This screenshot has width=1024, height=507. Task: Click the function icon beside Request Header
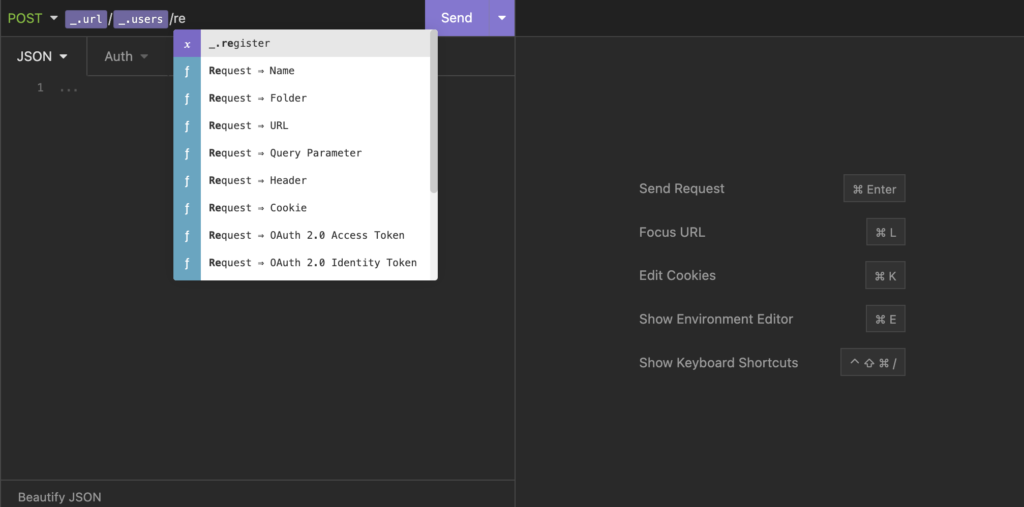[x=187, y=180]
